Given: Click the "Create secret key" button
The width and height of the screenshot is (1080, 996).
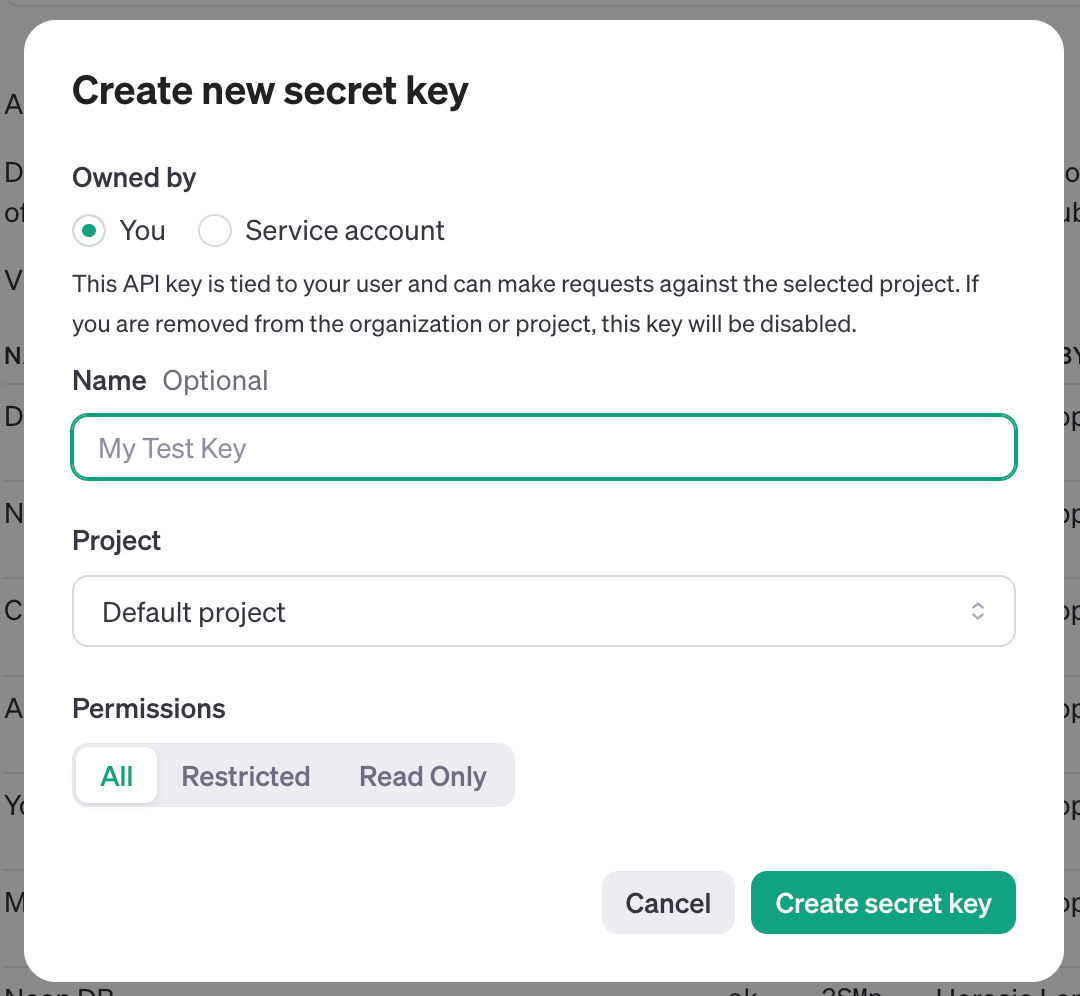Looking at the screenshot, I should (x=883, y=902).
